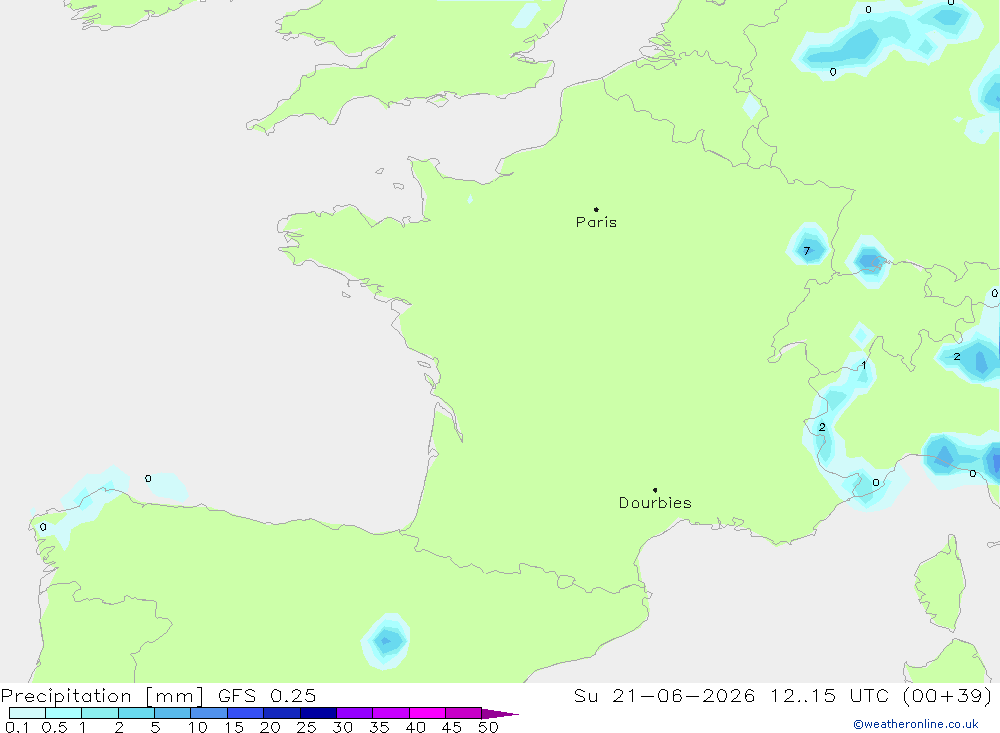Screen dimensions: 1000x733
Task: Click legend tick label '0.5'
Action: point(54,727)
